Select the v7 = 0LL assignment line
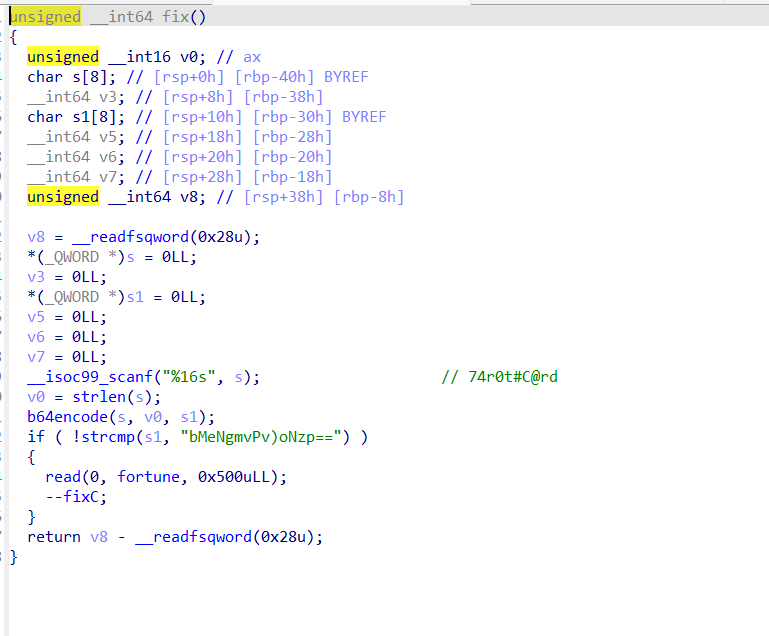The width and height of the screenshot is (769, 636). click(67, 357)
